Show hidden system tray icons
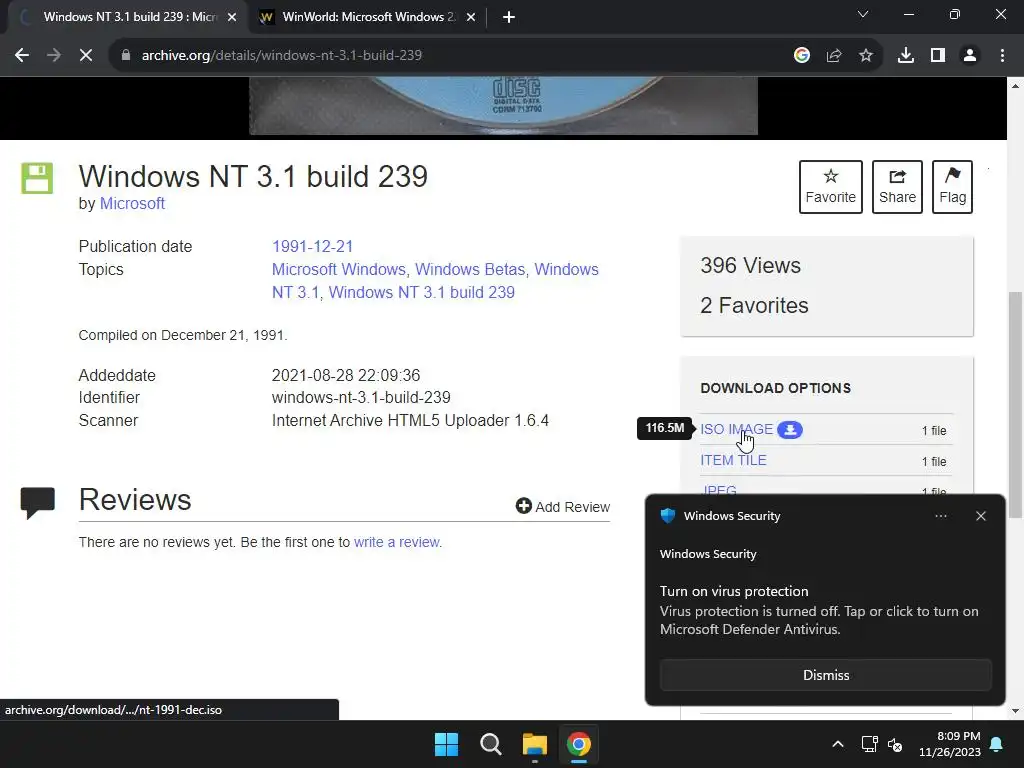 838,744
